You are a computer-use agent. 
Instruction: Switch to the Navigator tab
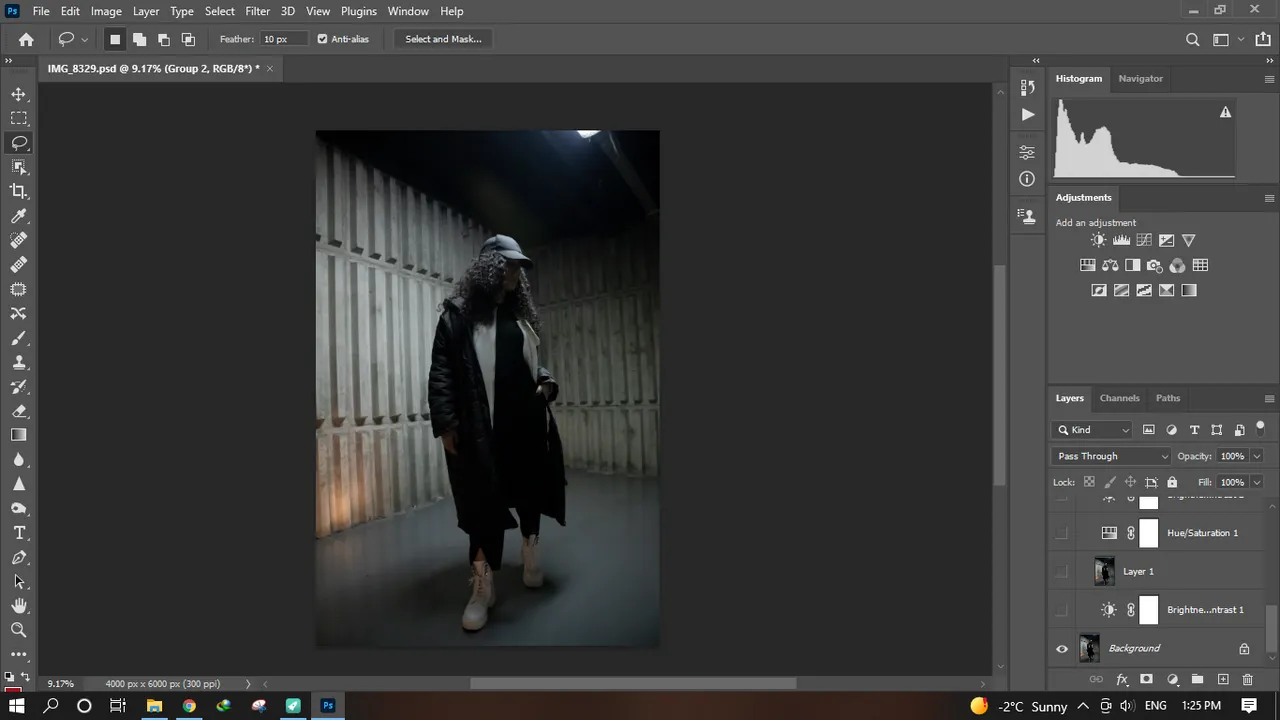(1140, 78)
